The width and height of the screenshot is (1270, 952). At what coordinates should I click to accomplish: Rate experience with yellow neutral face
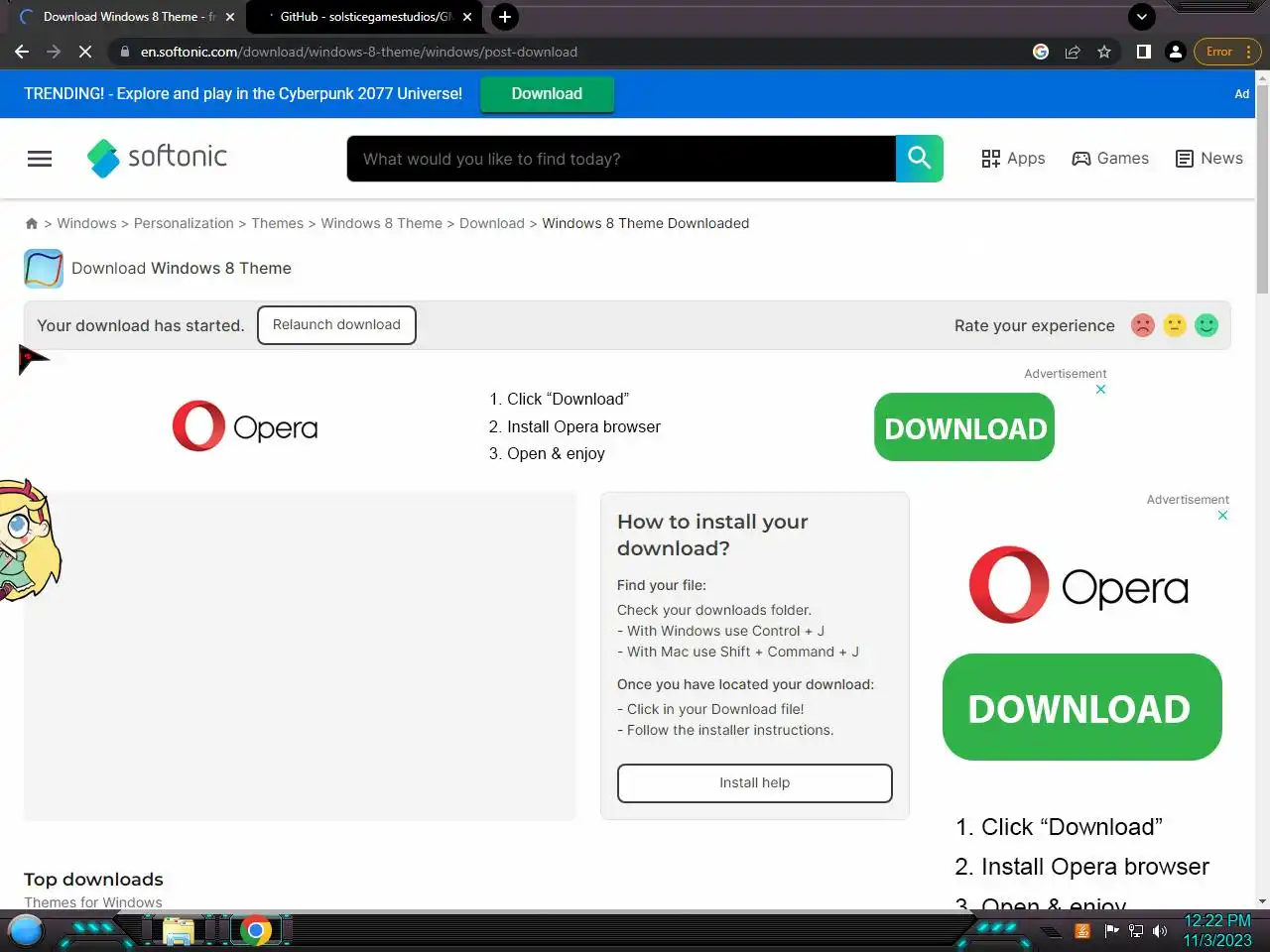click(x=1175, y=325)
